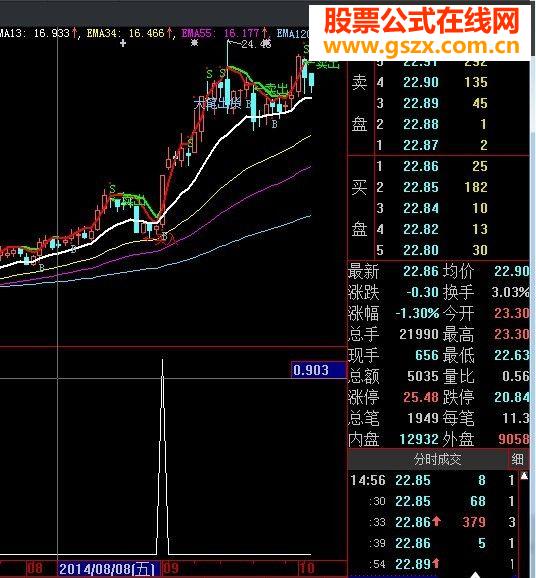
Task: Click the 内盘 inner volume 12932
Action: (419, 439)
